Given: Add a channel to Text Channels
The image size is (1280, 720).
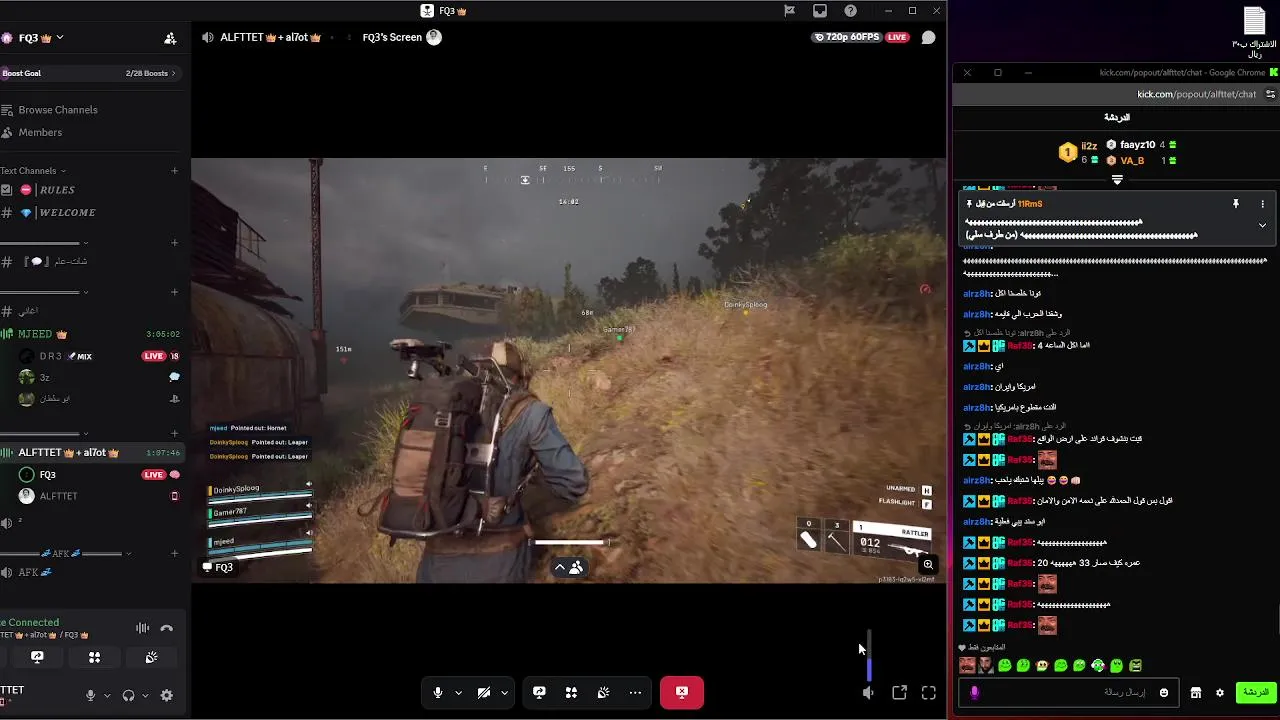Looking at the screenshot, I should 174,171.
